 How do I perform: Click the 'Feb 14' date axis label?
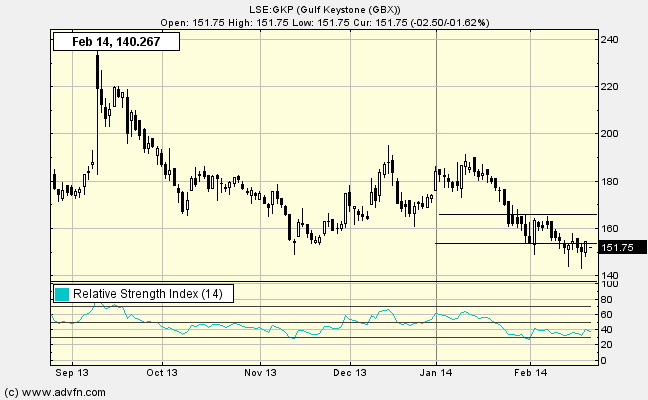click(530, 373)
